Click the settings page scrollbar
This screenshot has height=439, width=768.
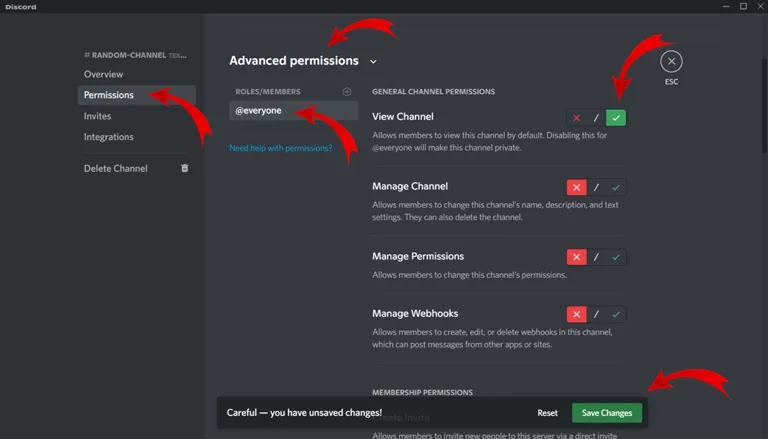pyautogui.click(x=765, y=105)
